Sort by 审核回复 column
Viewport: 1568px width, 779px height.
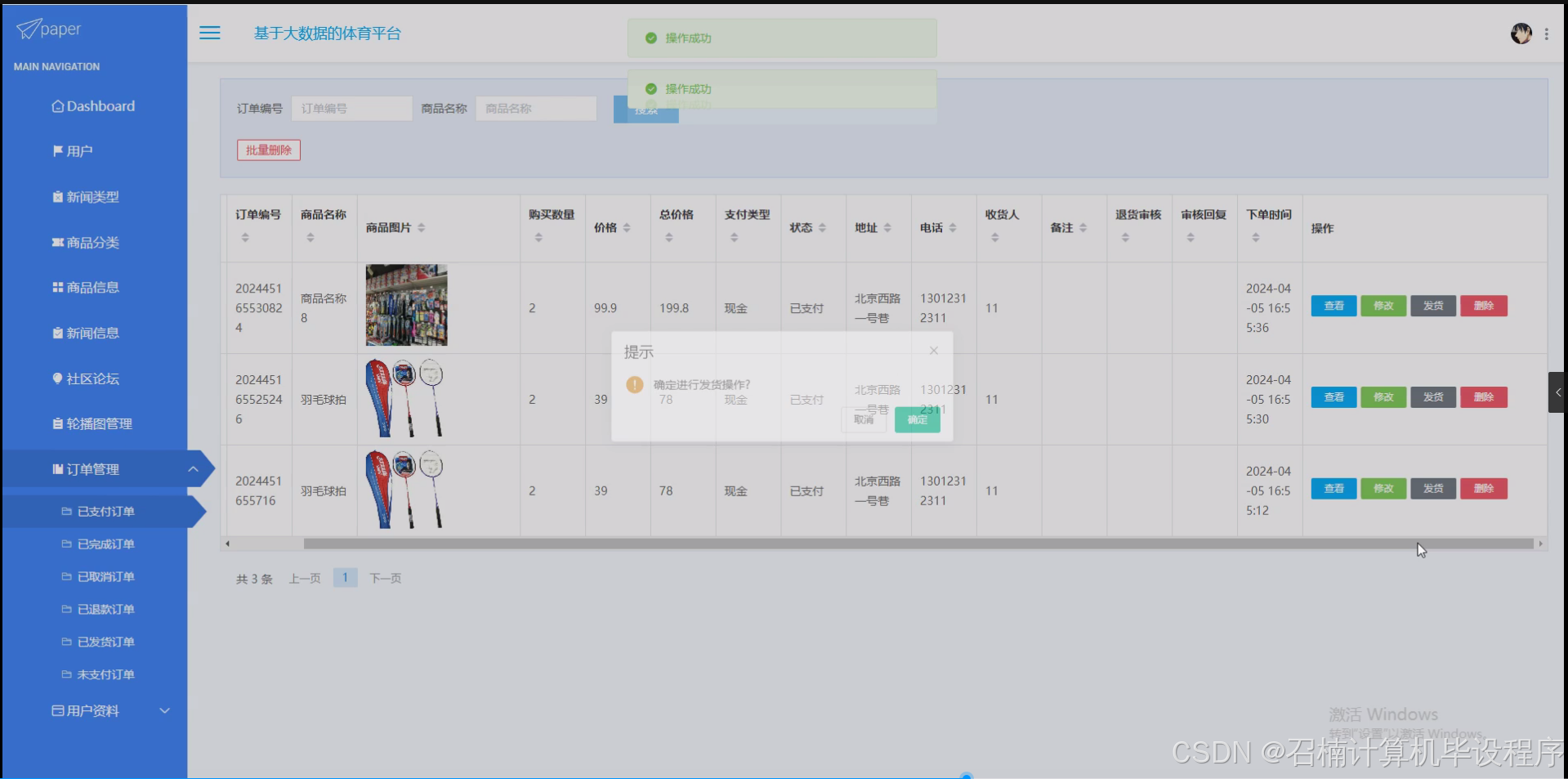click(1191, 238)
